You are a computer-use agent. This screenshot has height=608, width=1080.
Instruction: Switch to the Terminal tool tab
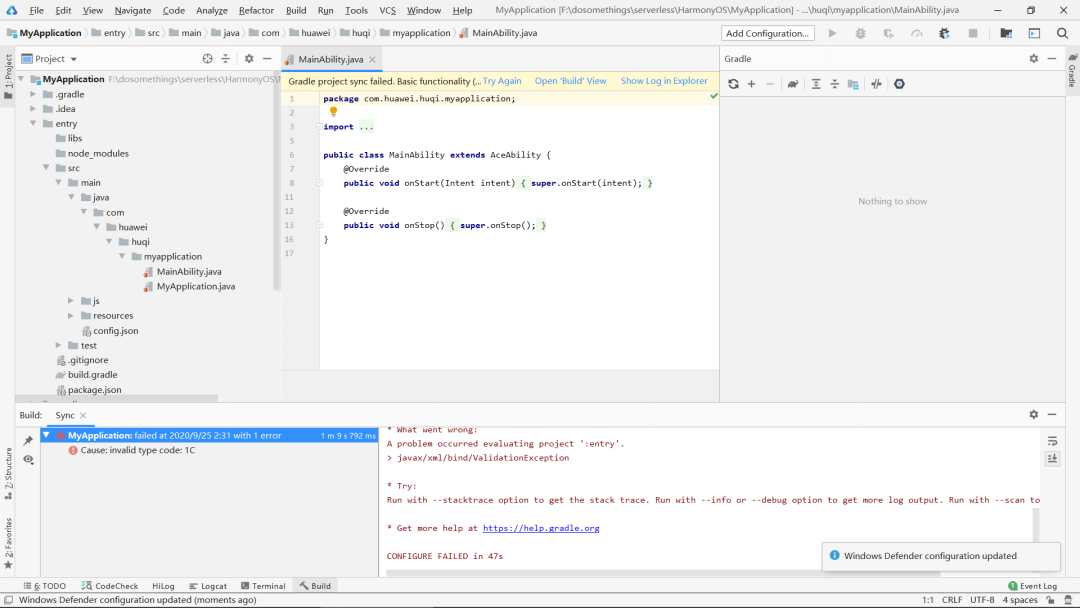pos(263,586)
